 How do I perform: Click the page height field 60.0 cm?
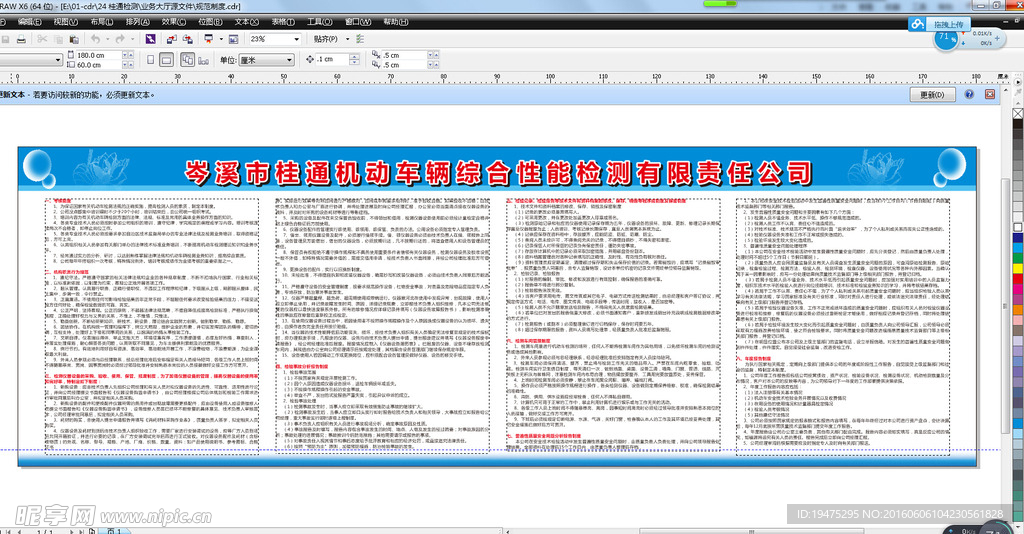coord(99,65)
